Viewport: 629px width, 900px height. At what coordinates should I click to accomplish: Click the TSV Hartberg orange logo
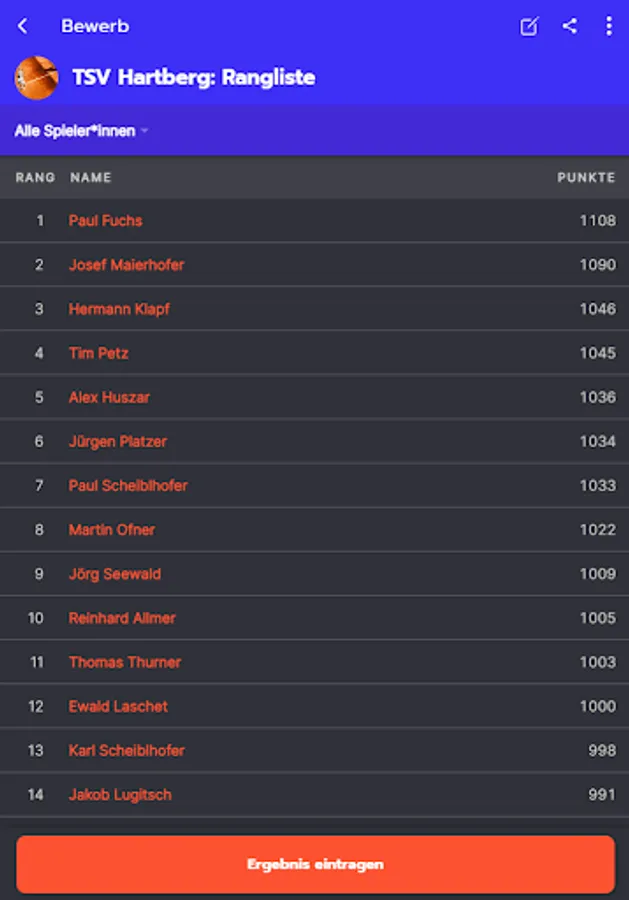click(x=36, y=77)
